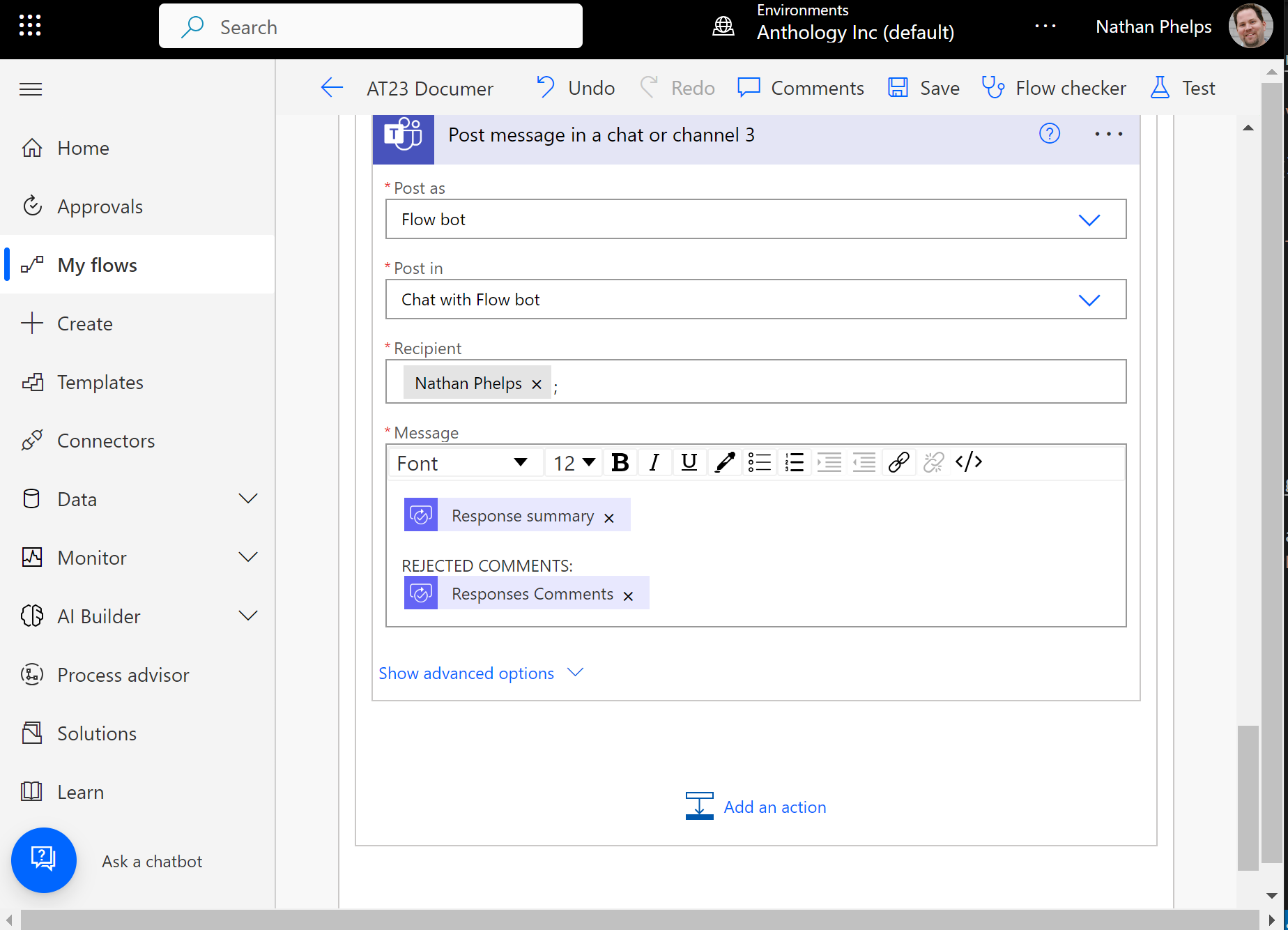1288x930 pixels.
Task: Decrease indent in message editor
Action: click(864, 462)
